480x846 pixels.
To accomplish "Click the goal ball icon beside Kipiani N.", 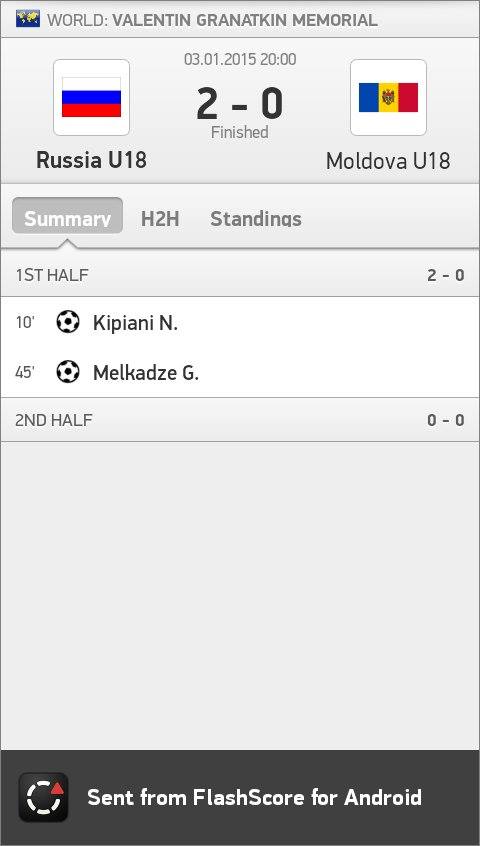I will point(68,322).
